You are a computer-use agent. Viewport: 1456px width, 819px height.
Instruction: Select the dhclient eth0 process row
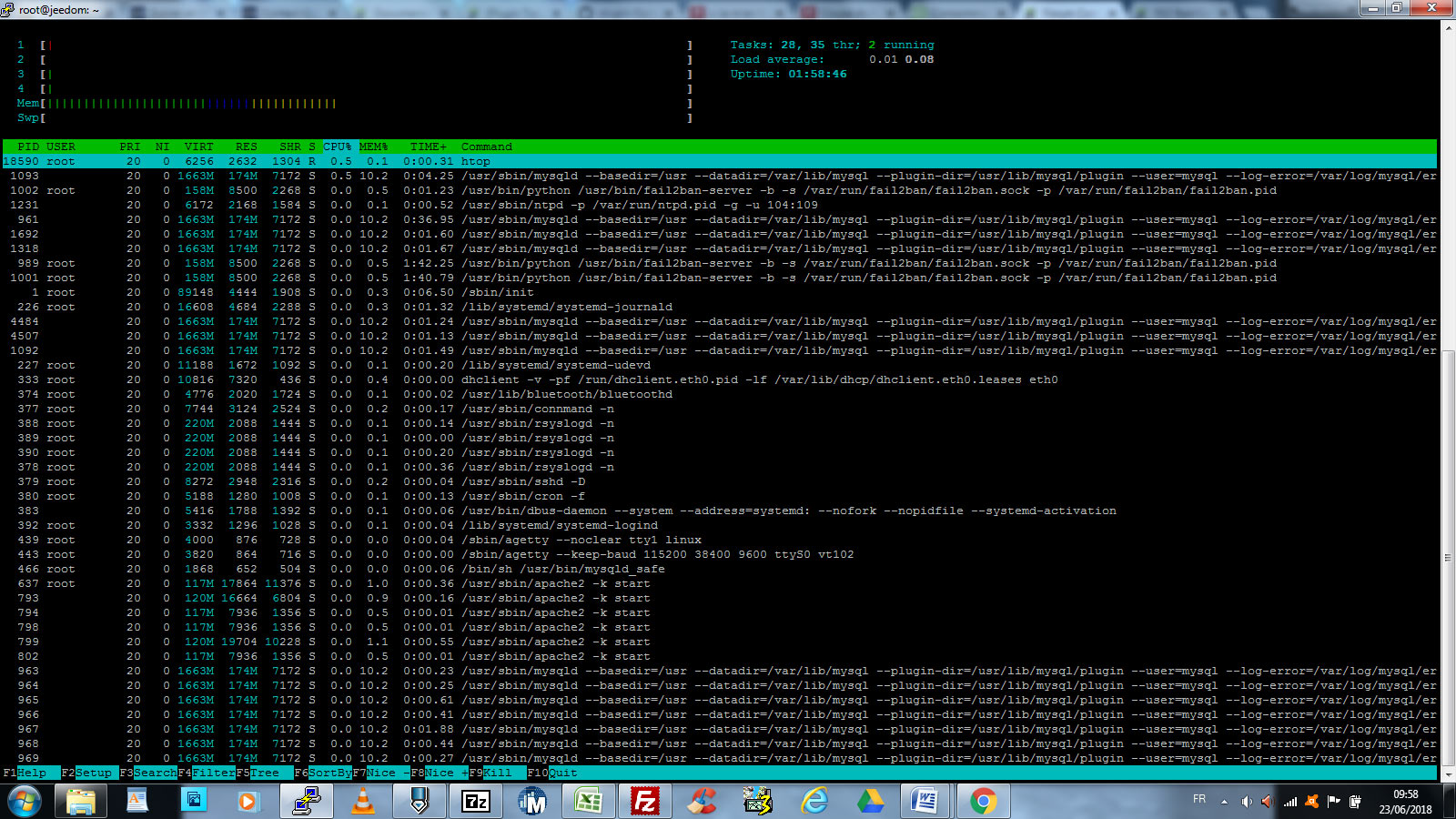[x=720, y=379]
